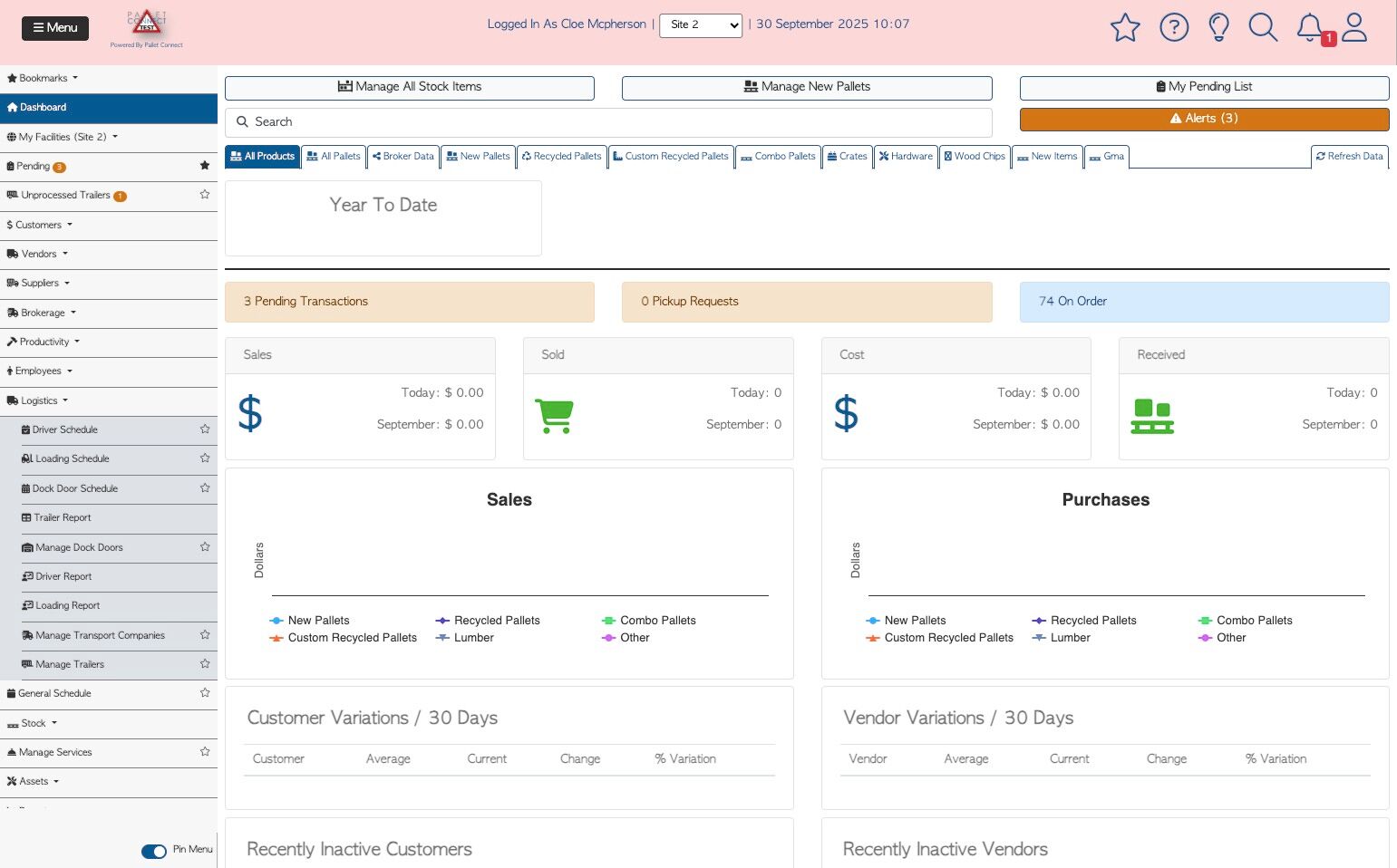Open the Site 2 selector dropdown
Viewport: 1397px width, 868px height.
point(701,25)
